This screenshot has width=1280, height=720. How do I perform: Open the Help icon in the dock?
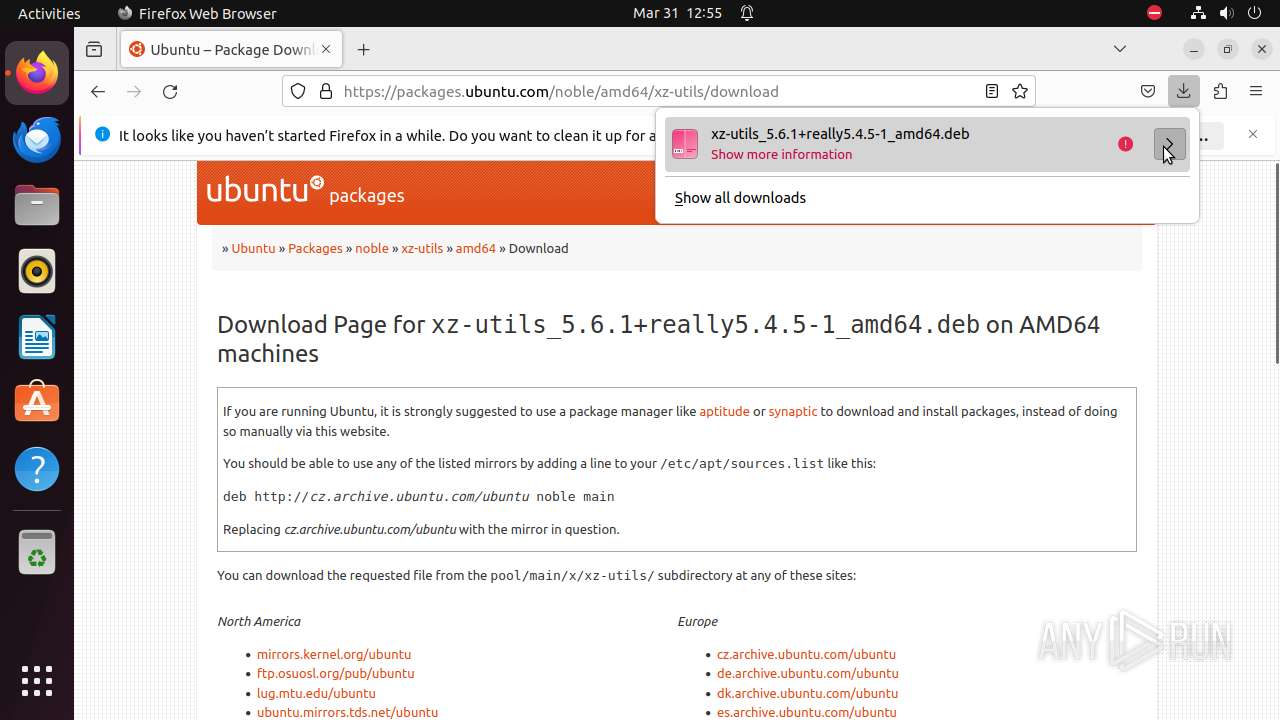37,469
